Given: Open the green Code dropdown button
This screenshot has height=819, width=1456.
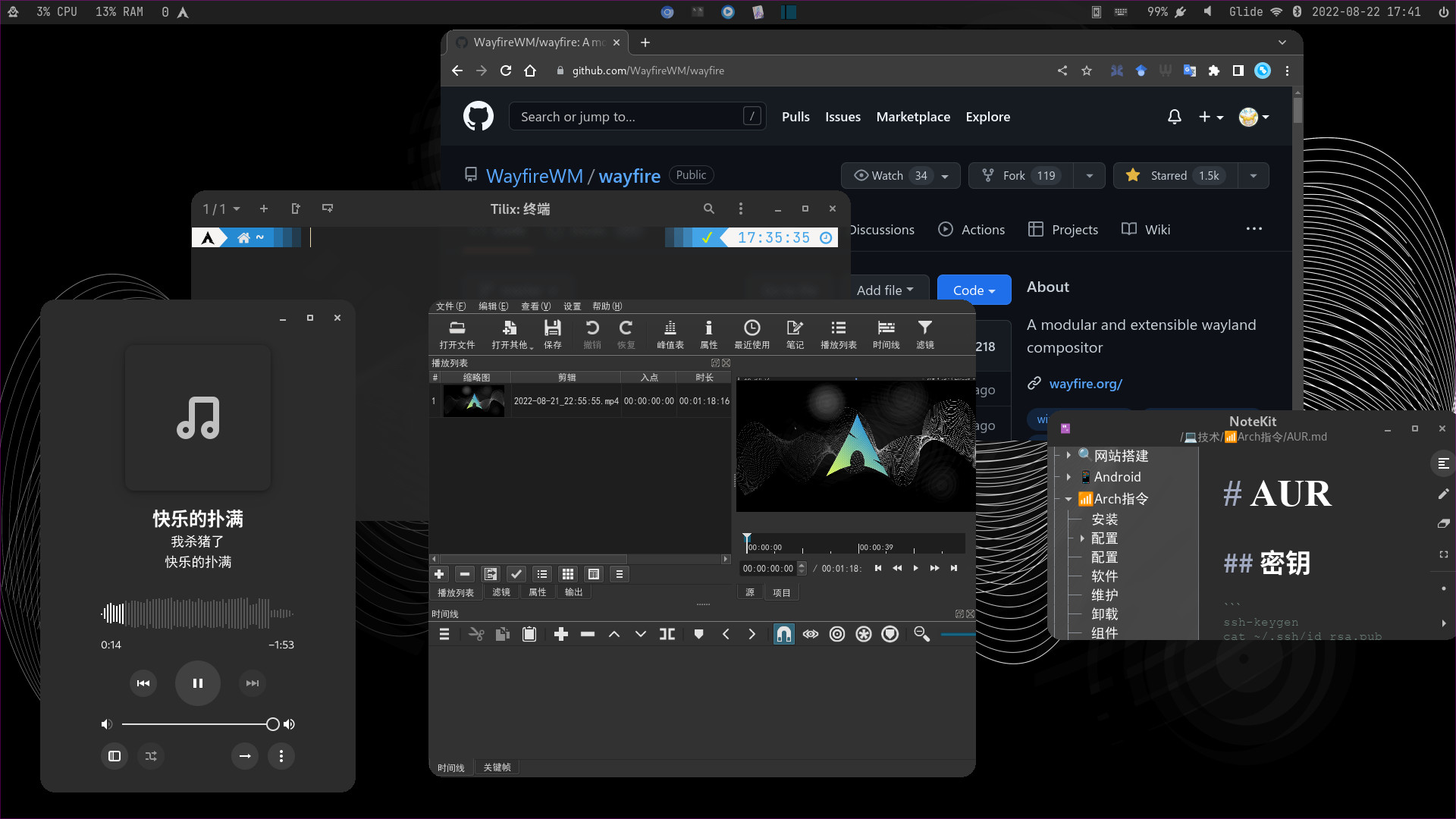Looking at the screenshot, I should (x=974, y=290).
